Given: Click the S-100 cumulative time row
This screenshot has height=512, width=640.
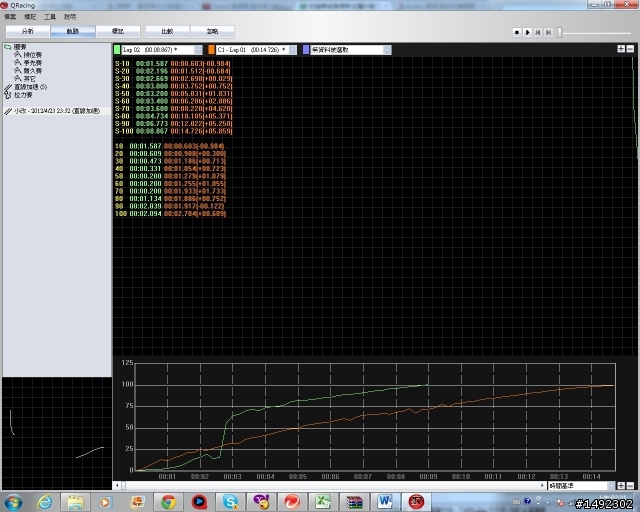Looking at the screenshot, I should [x=173, y=131].
